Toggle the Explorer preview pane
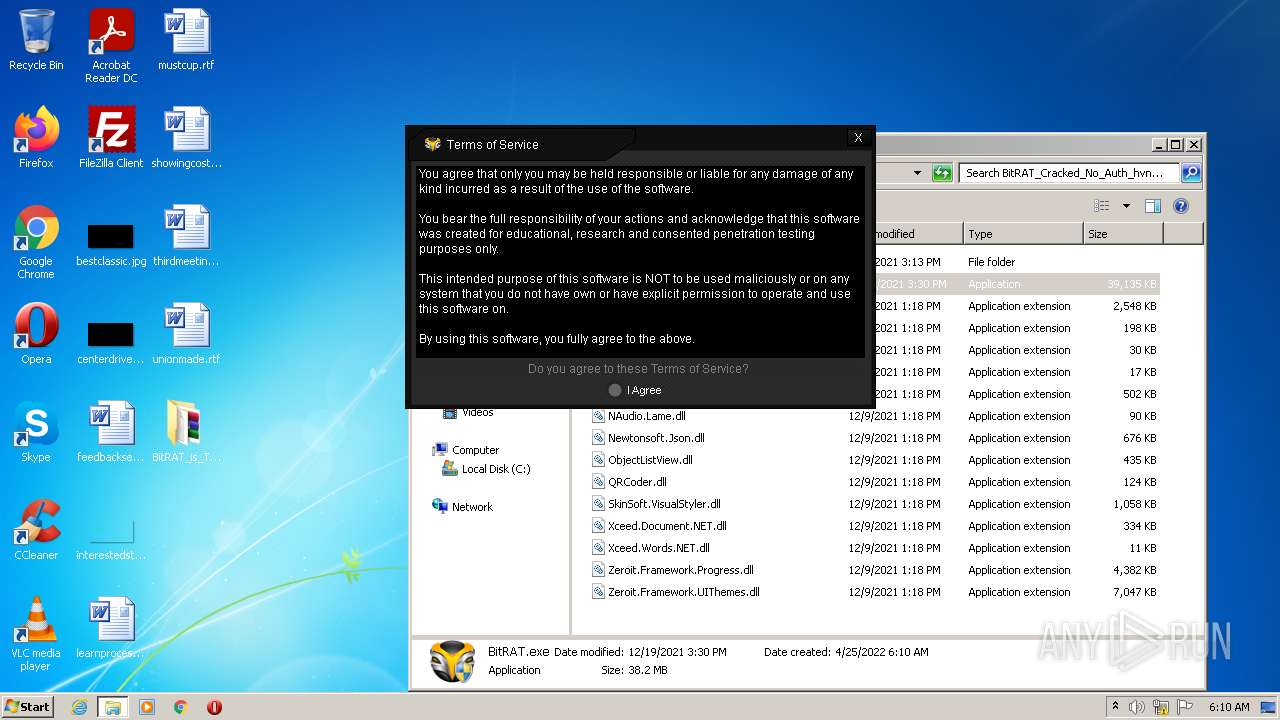This screenshot has width=1280, height=720. (1152, 206)
